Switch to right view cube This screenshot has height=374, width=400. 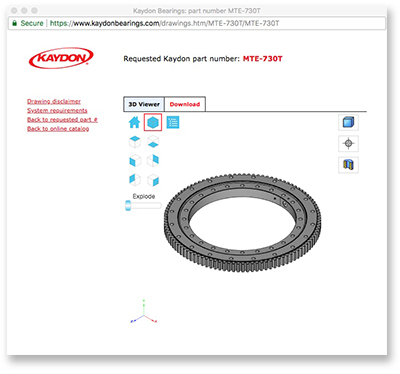pyautogui.click(x=153, y=180)
